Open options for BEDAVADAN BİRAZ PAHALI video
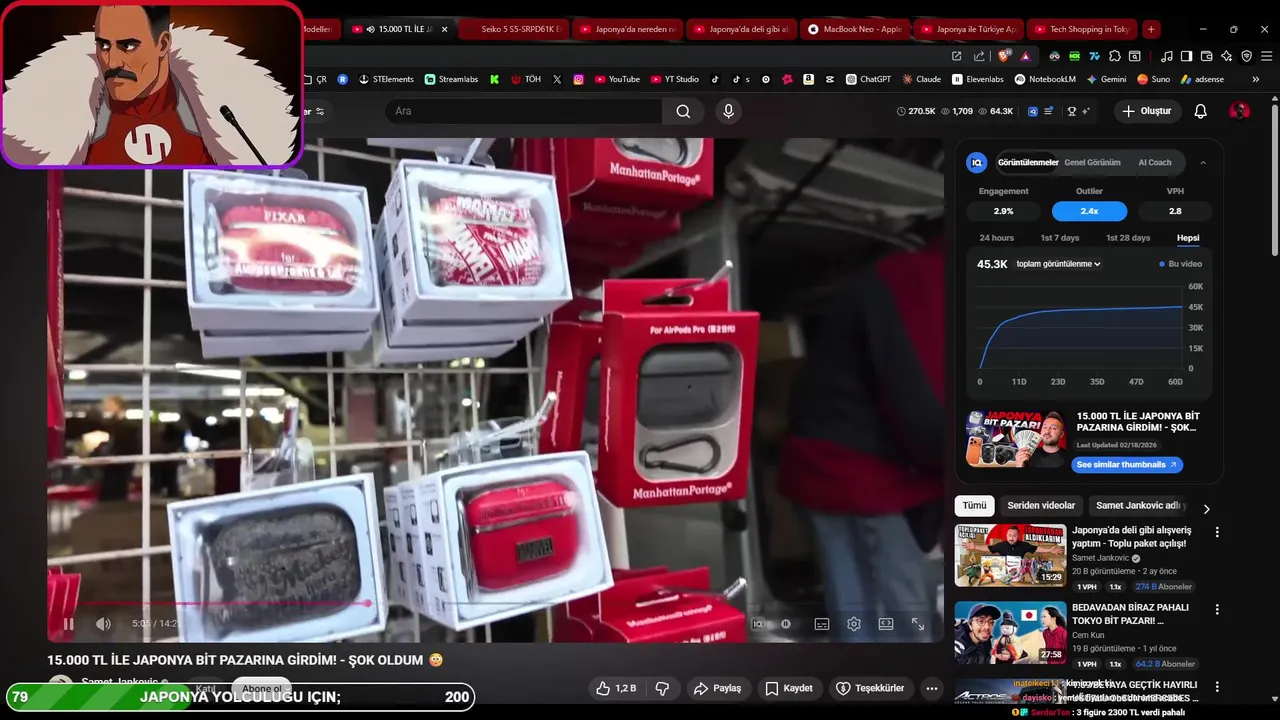 coord(1217,609)
